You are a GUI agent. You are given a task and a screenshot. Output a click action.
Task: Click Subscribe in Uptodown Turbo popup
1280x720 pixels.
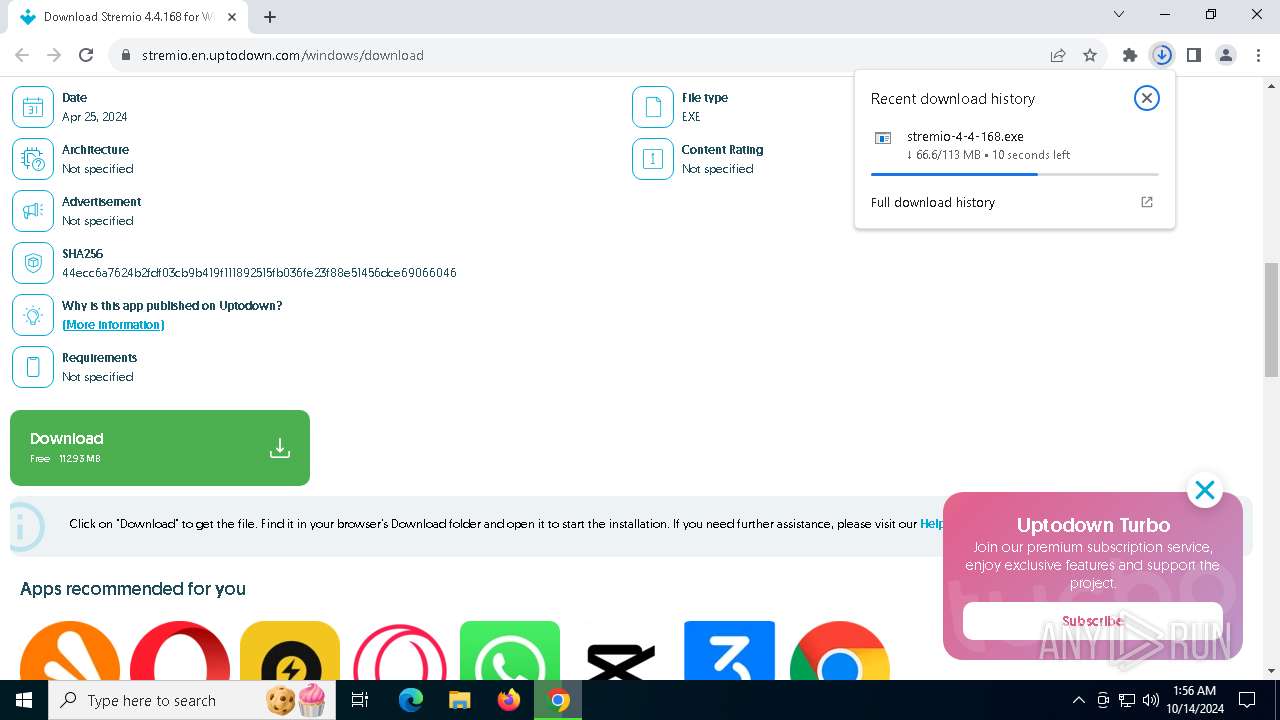pyautogui.click(x=1092, y=621)
